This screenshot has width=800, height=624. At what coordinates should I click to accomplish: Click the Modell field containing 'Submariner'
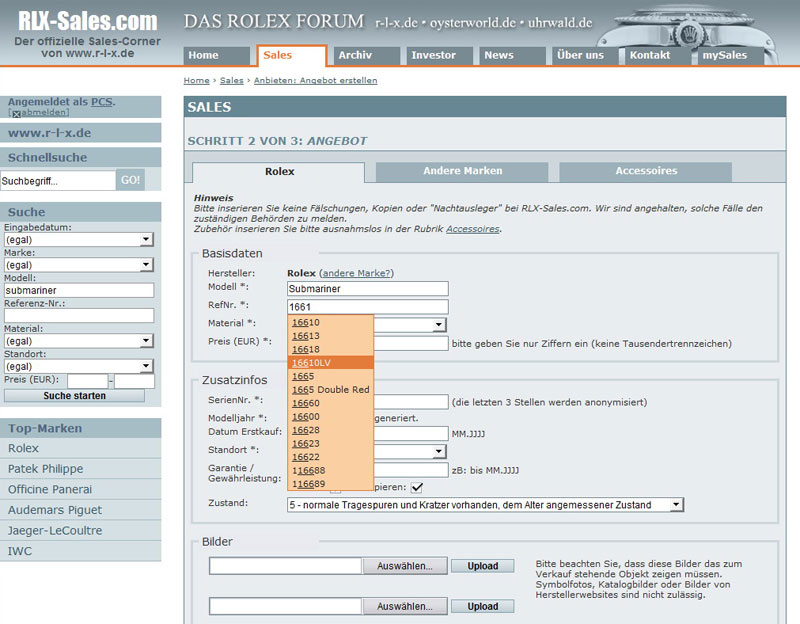pos(368,289)
